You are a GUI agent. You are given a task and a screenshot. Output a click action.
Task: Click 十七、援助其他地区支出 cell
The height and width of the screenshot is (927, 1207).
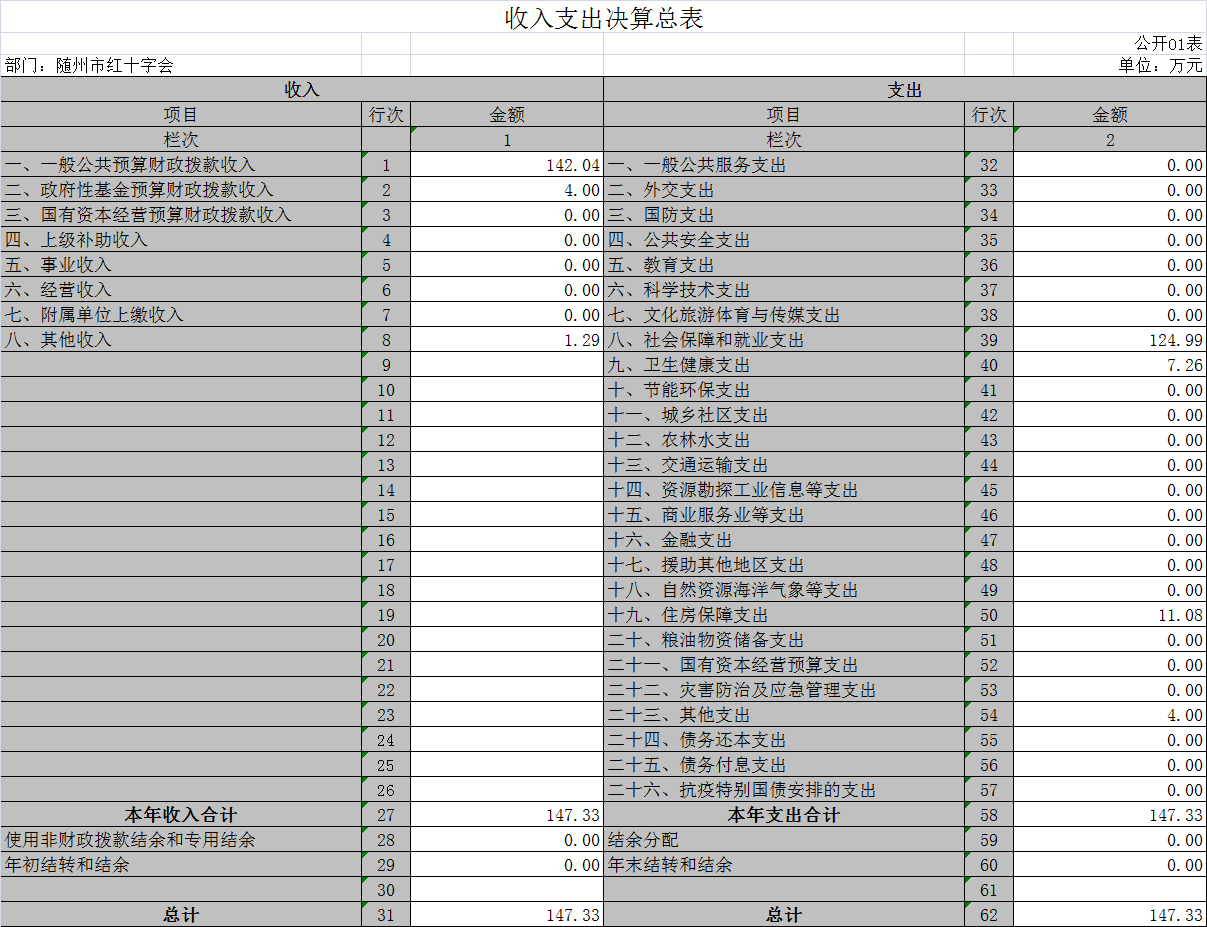[784, 565]
